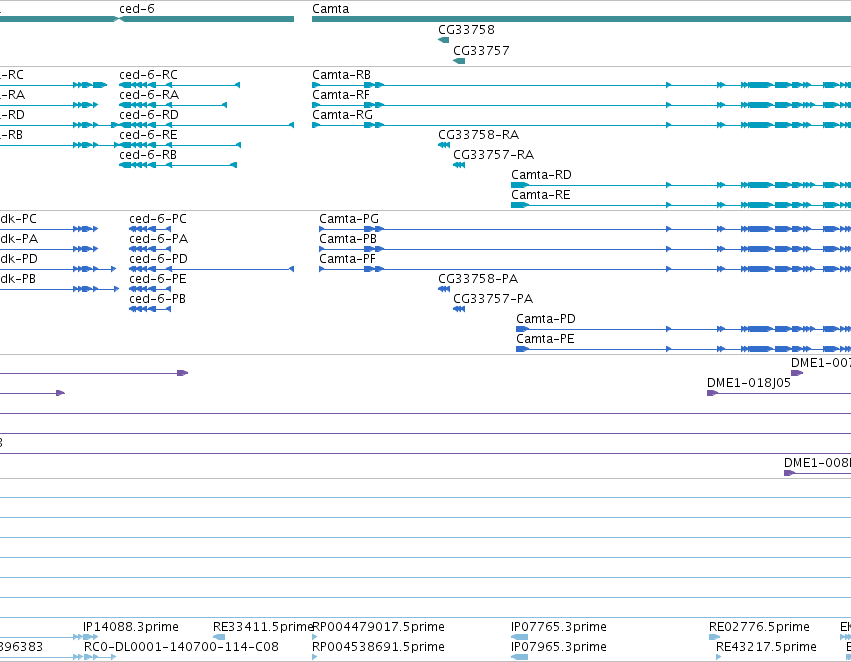
Task: Select protein label ced-6-PC
Action: click(x=158, y=219)
